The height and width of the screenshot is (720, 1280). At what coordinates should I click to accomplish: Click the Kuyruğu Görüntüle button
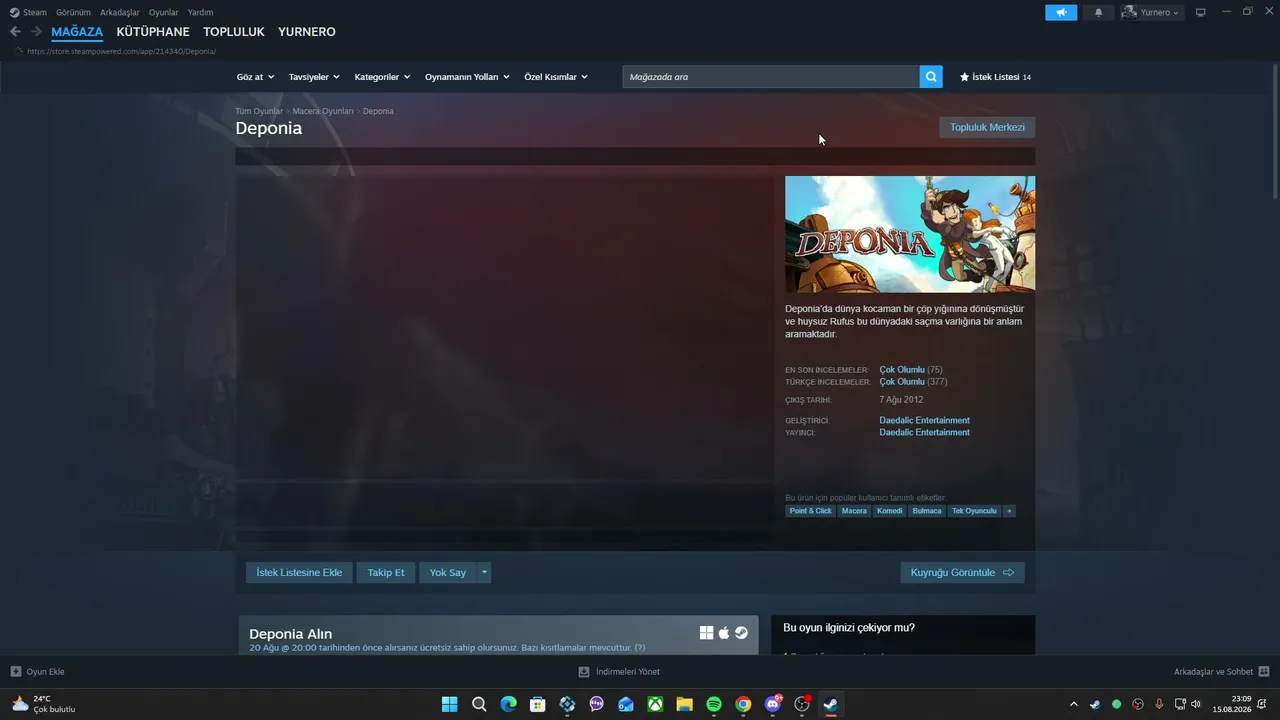[x=962, y=573]
